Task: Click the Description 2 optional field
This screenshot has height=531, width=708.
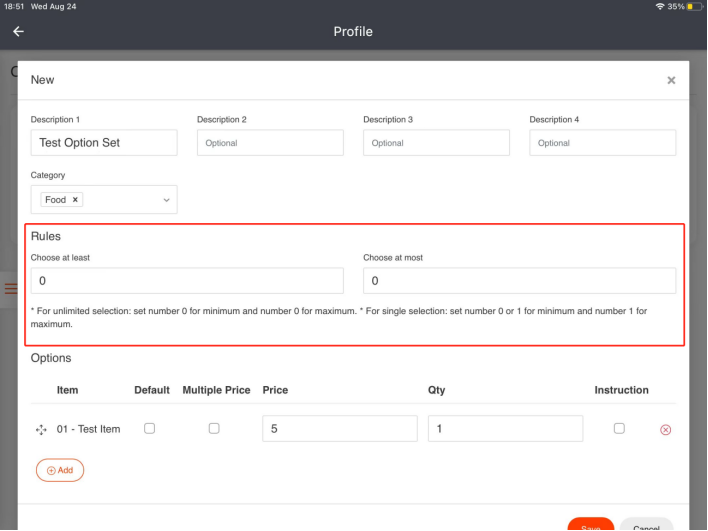Action: 270,143
